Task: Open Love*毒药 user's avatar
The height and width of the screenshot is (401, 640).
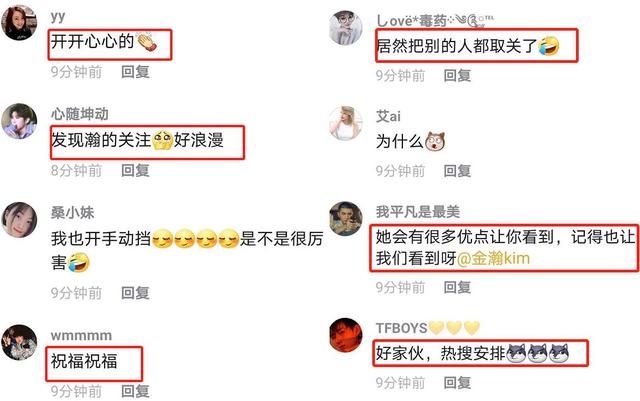Action: click(346, 27)
